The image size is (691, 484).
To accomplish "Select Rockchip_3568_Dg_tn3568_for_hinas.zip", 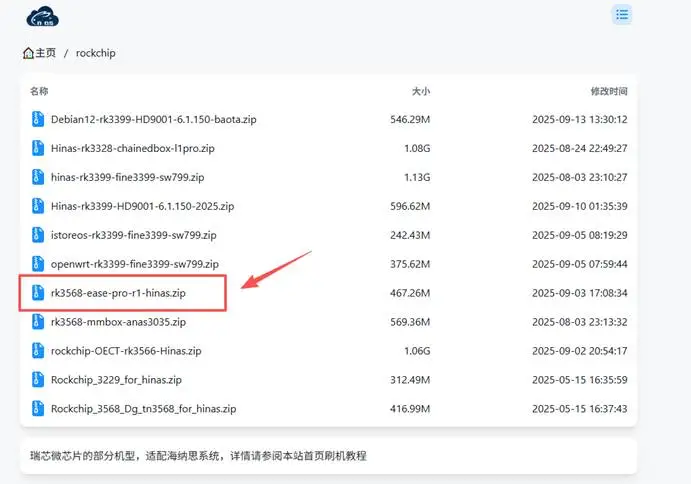I will 143,409.
